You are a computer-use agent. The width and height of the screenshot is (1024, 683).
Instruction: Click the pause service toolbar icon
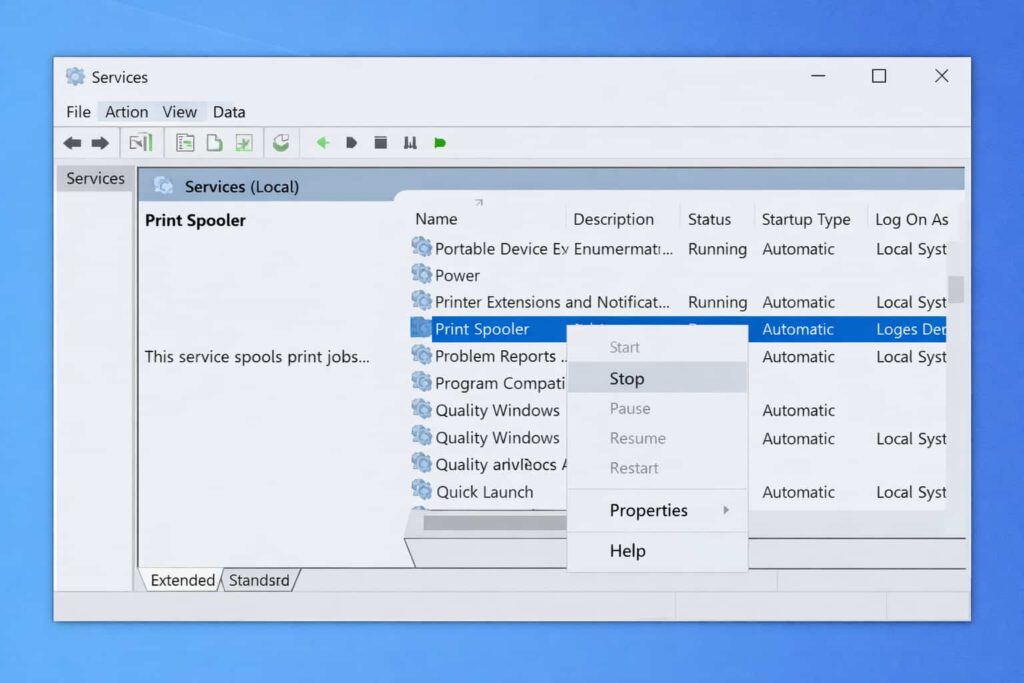(x=409, y=143)
